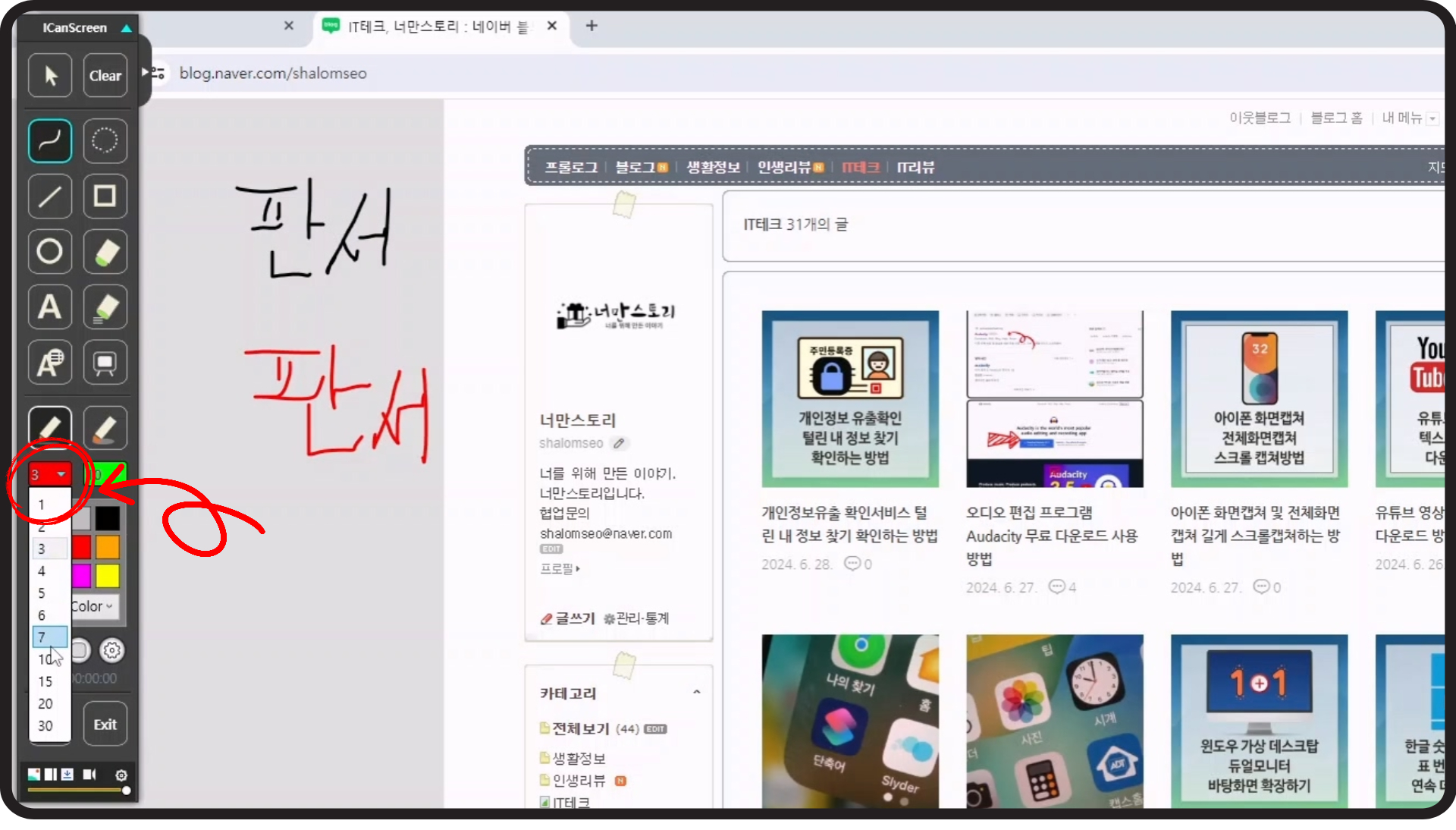Open the 이웃블로그 link
The height and width of the screenshot is (830, 1456).
coord(1260,118)
